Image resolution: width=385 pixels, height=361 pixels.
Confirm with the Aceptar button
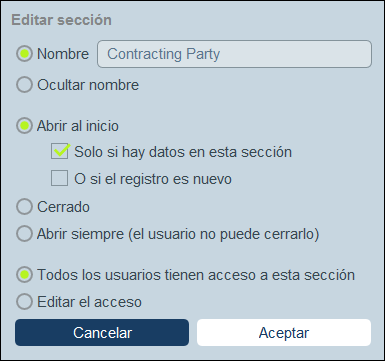coord(284,332)
